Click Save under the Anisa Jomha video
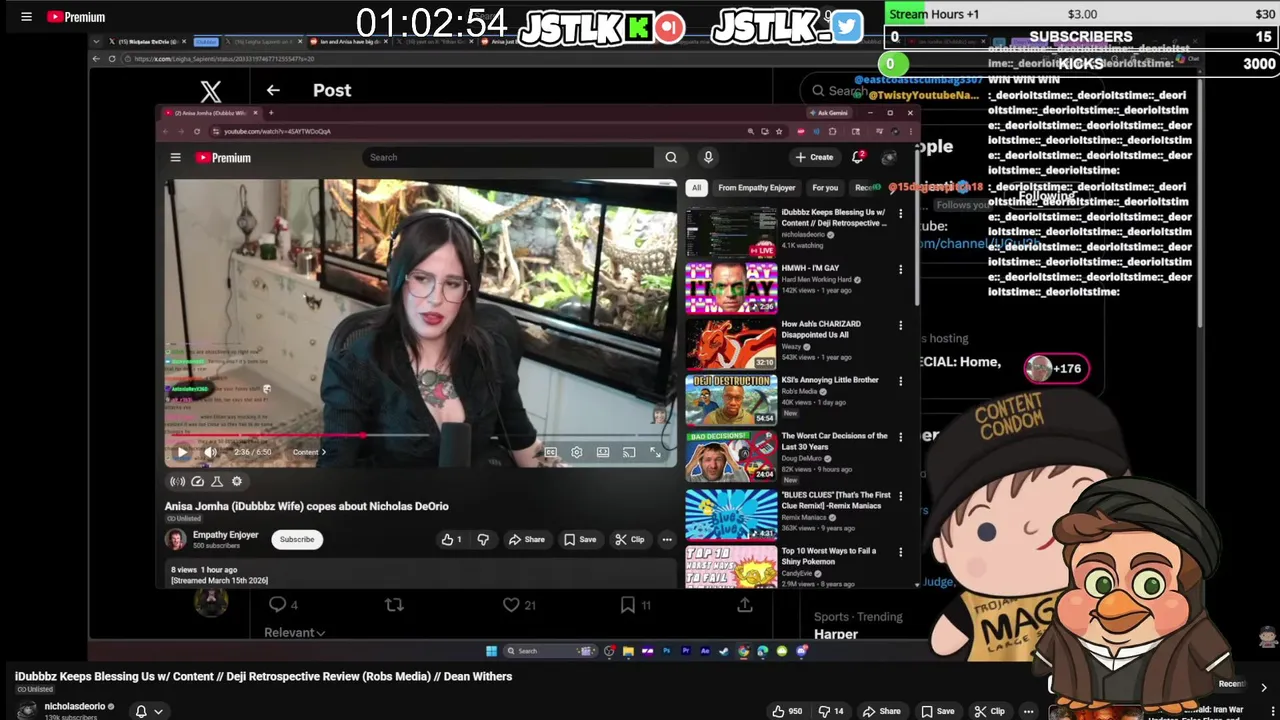 [x=580, y=539]
